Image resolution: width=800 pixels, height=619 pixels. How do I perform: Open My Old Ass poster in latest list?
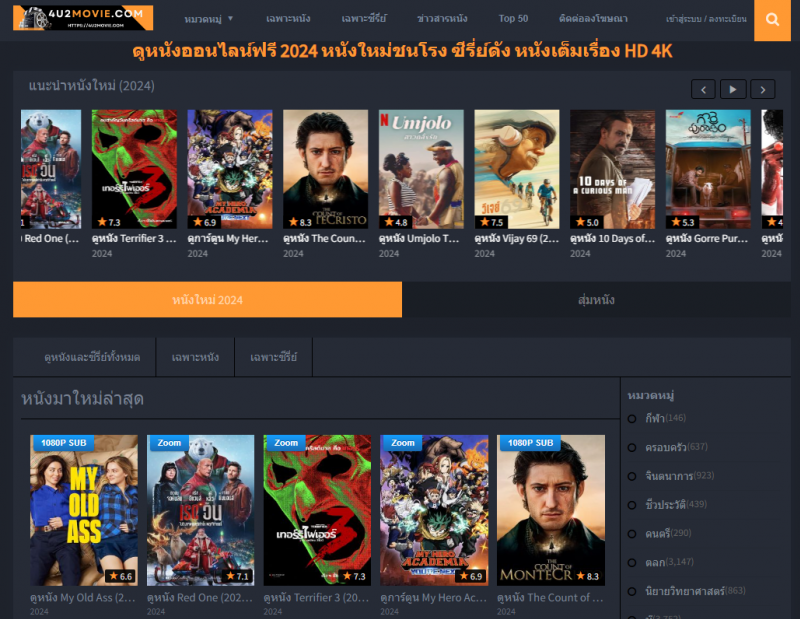tap(84, 510)
